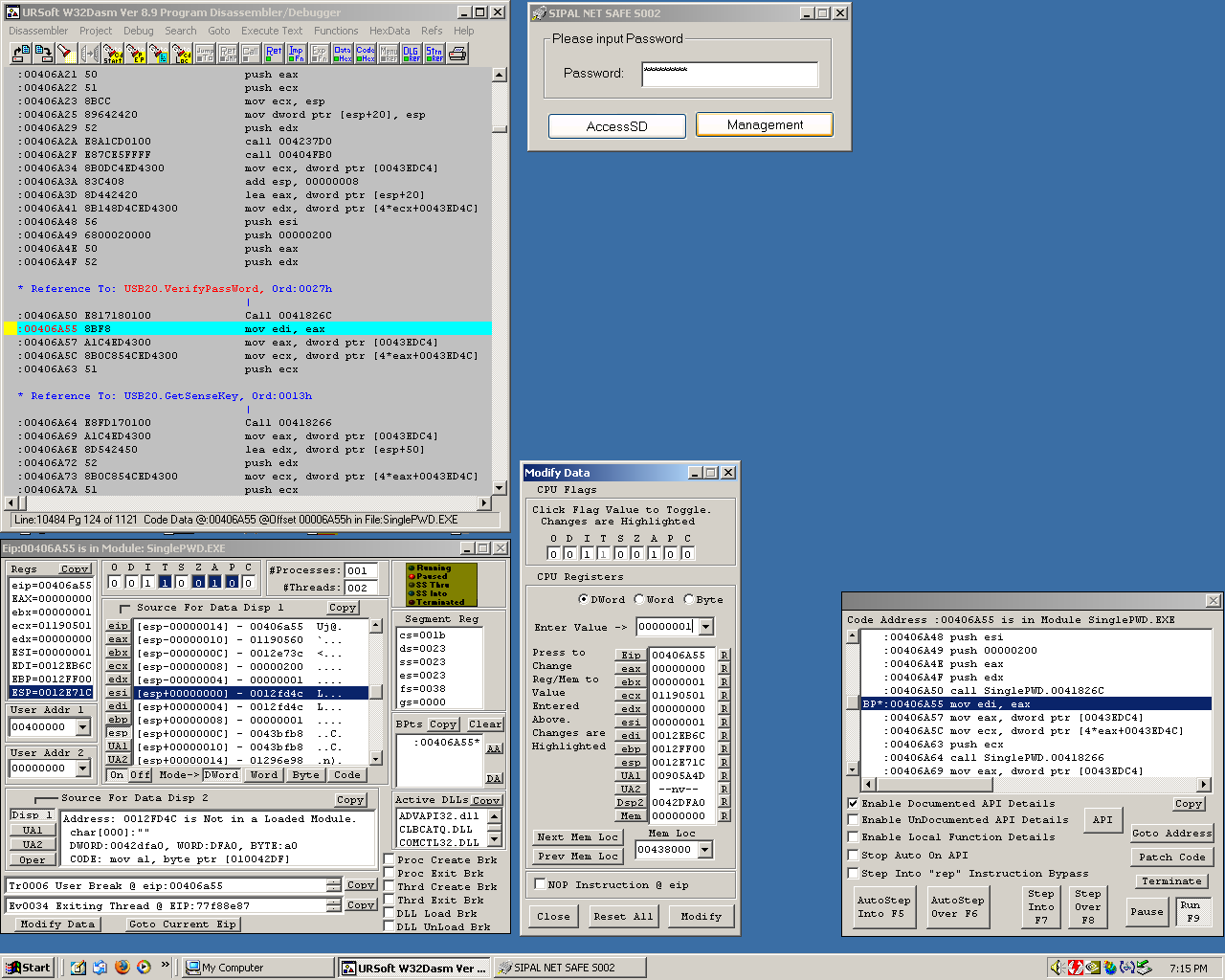Click the Password input field

point(729,74)
